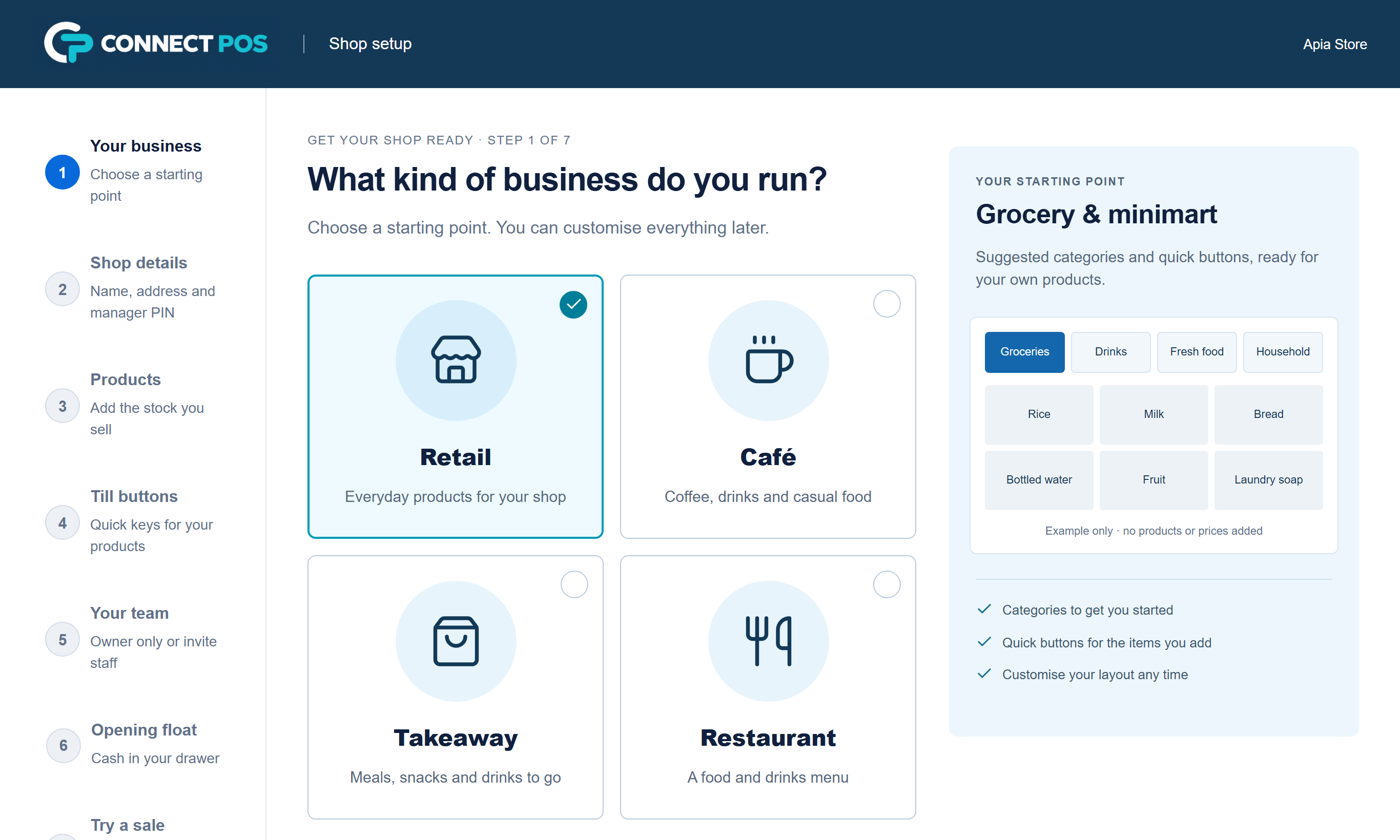Click the step 5 circle icon
This screenshot has height=840, width=1400.
(x=63, y=640)
